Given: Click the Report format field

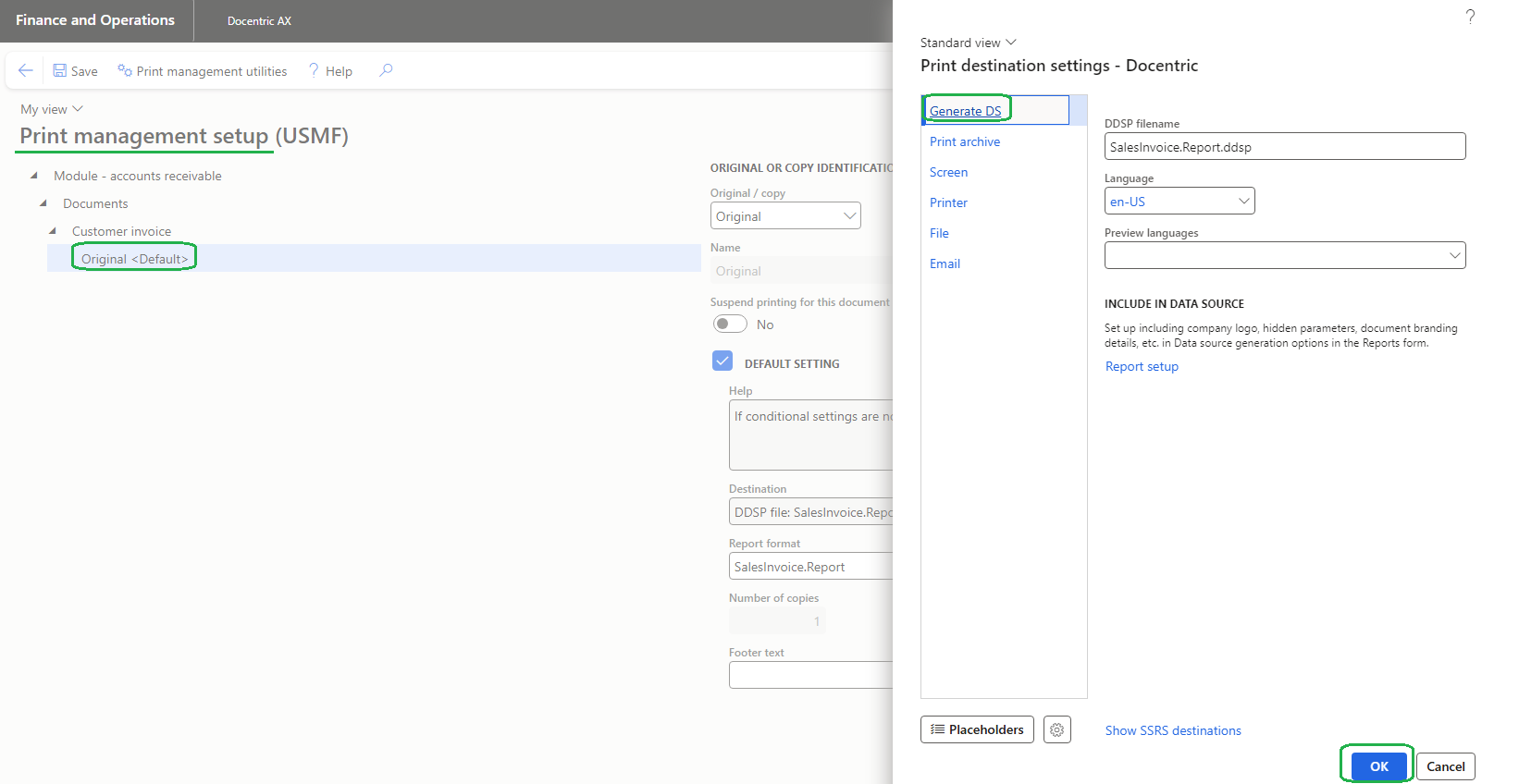Looking at the screenshot, I should pyautogui.click(x=810, y=566).
